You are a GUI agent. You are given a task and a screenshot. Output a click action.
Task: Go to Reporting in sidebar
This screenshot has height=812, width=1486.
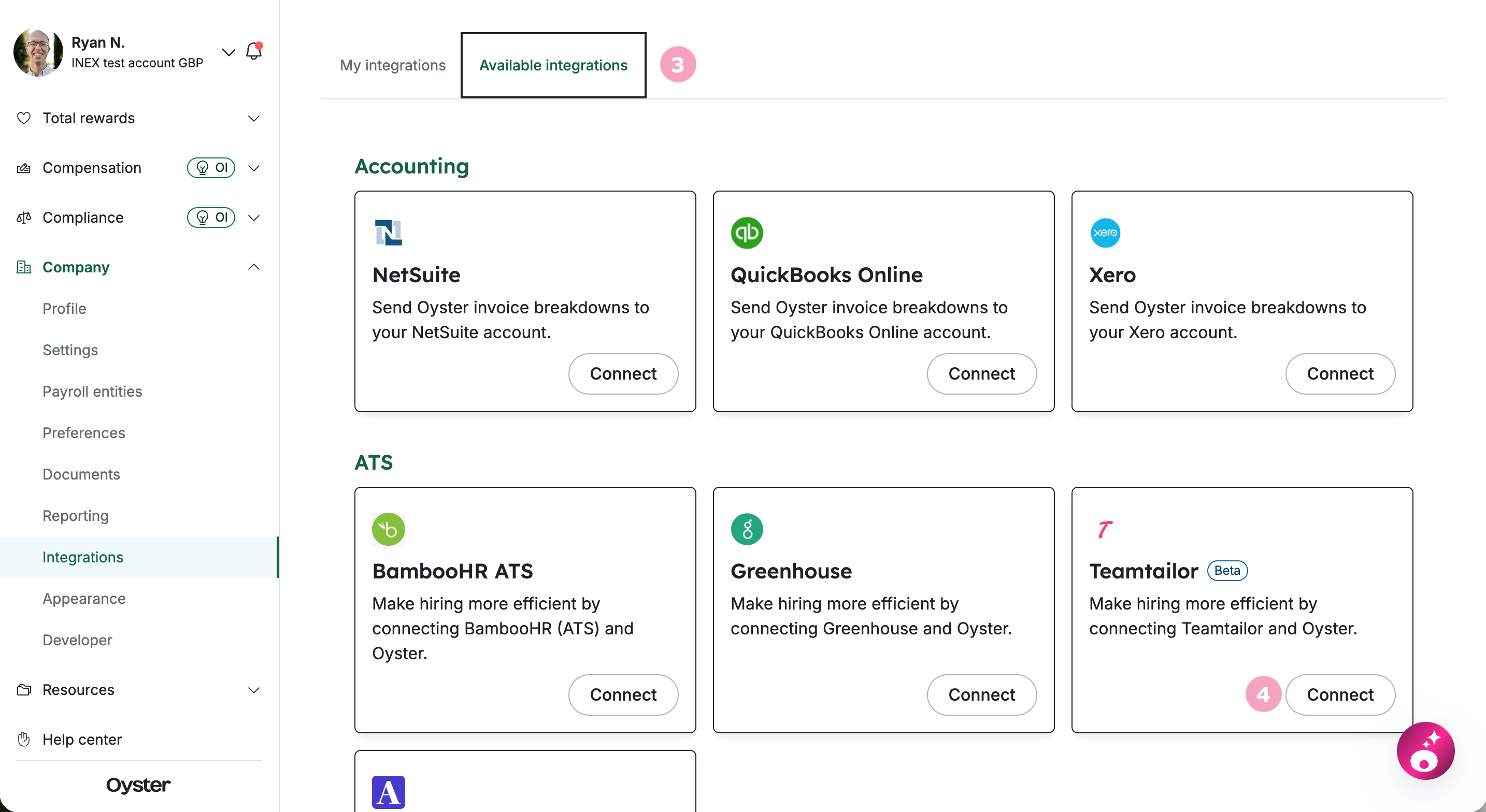(x=76, y=516)
